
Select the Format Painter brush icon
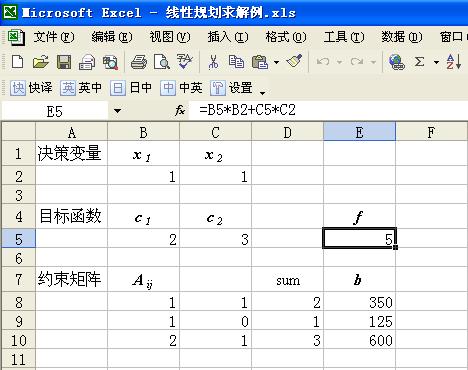point(294,61)
